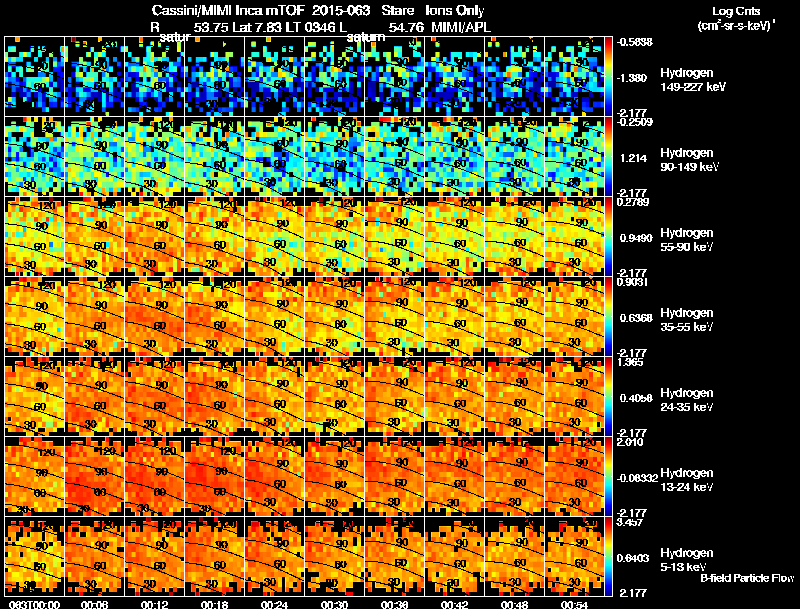Click the 00:18 time axis label
Viewport: 800px width, 609px height.
point(214,604)
